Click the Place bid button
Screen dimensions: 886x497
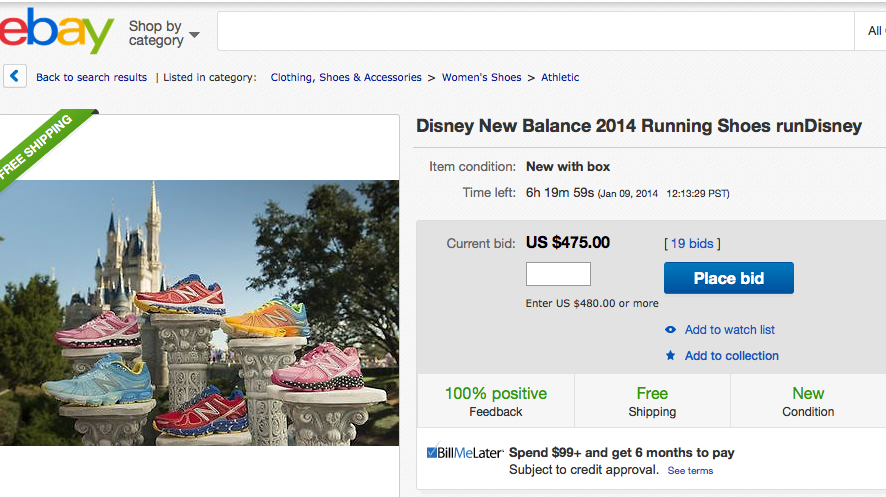pyautogui.click(x=729, y=278)
